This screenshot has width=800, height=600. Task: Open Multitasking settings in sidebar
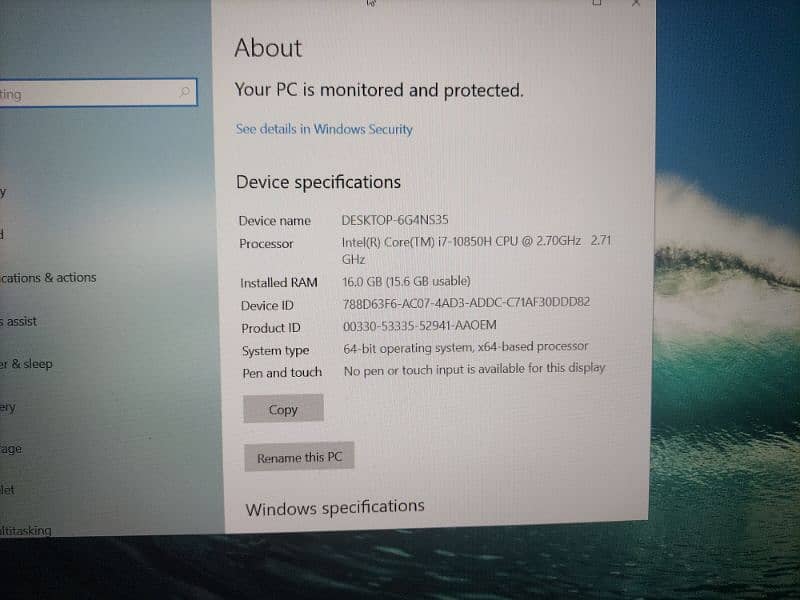[26, 530]
